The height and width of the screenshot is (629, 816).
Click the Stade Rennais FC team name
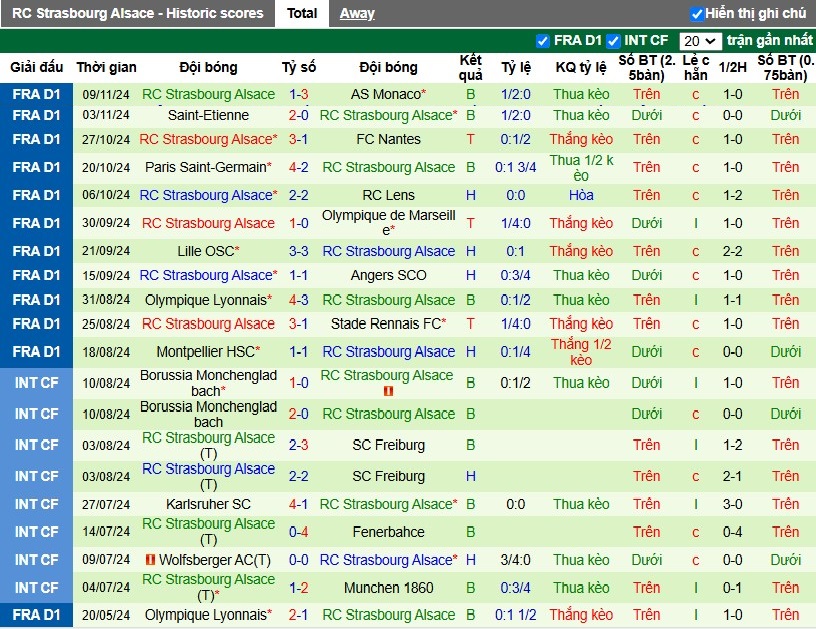point(386,324)
